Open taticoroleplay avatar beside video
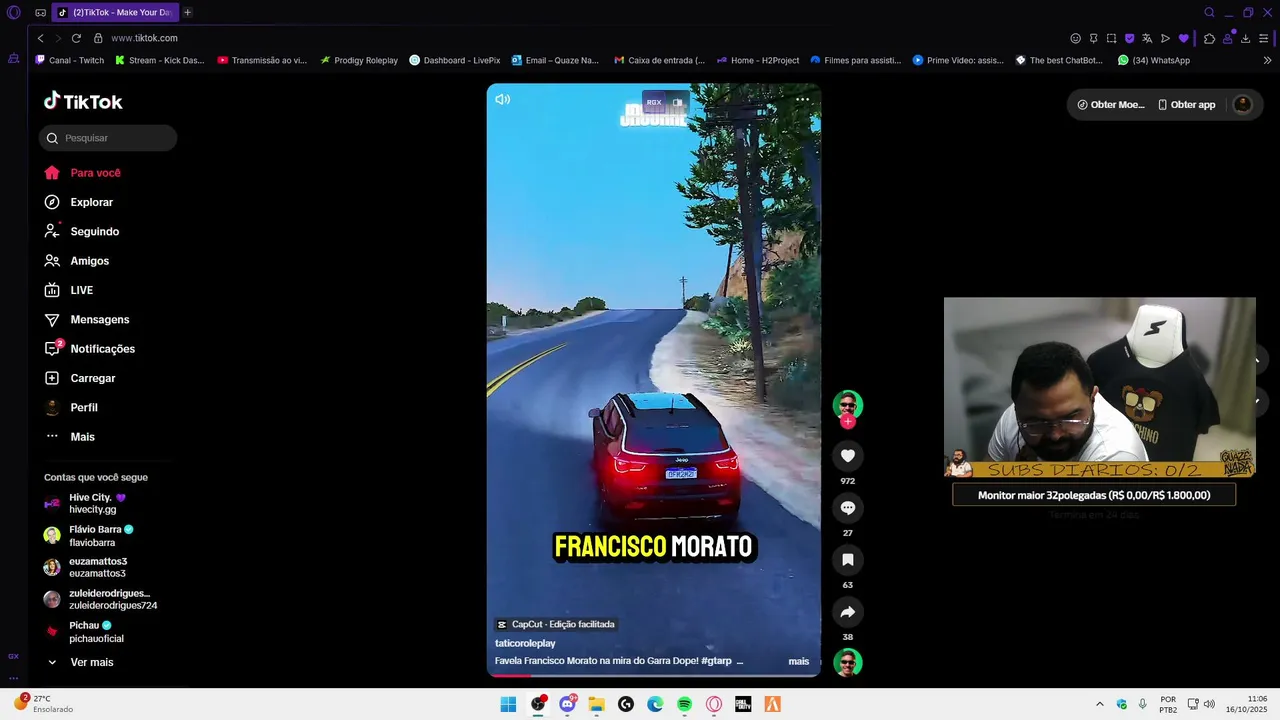The image size is (1280, 720). click(x=848, y=404)
